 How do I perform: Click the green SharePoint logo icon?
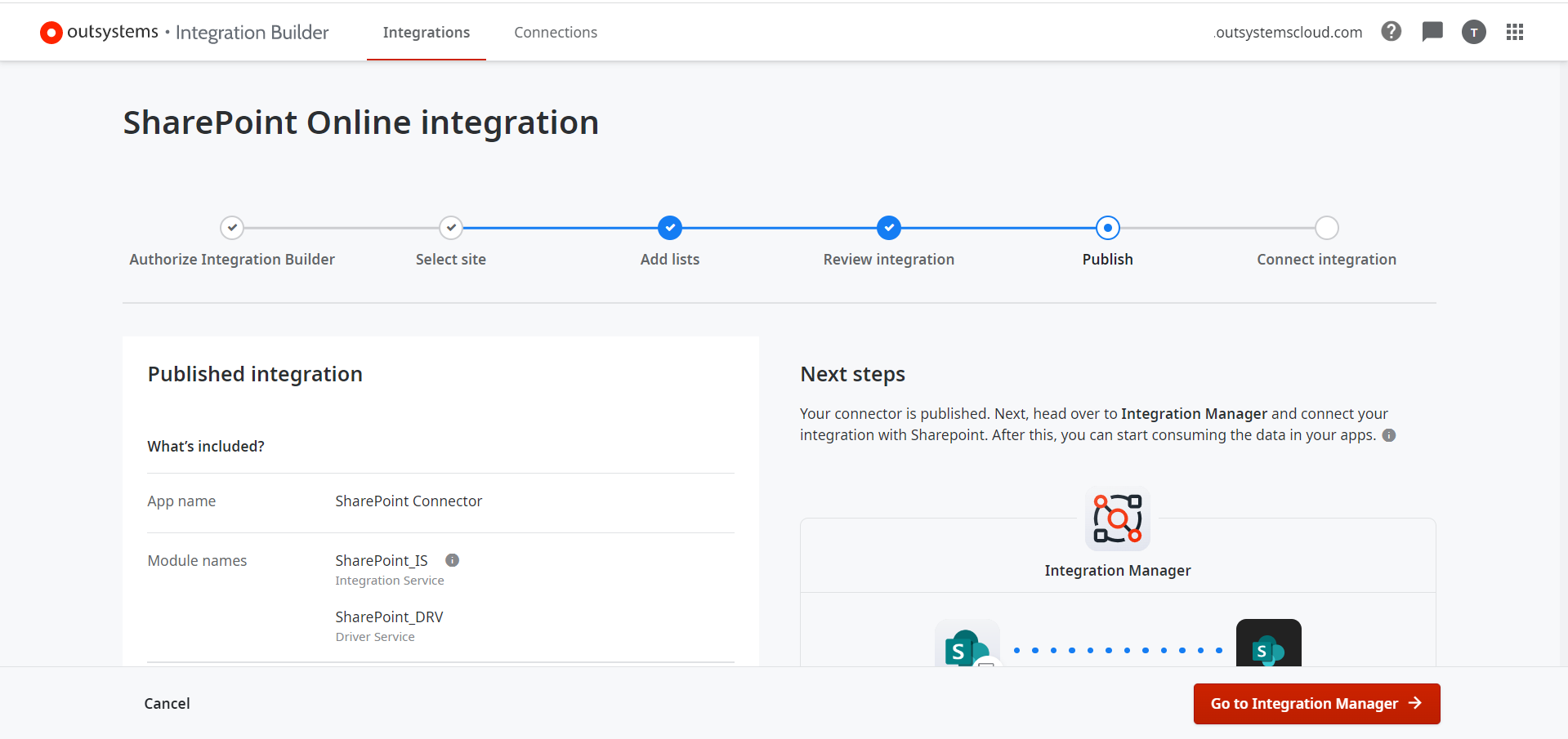966,648
